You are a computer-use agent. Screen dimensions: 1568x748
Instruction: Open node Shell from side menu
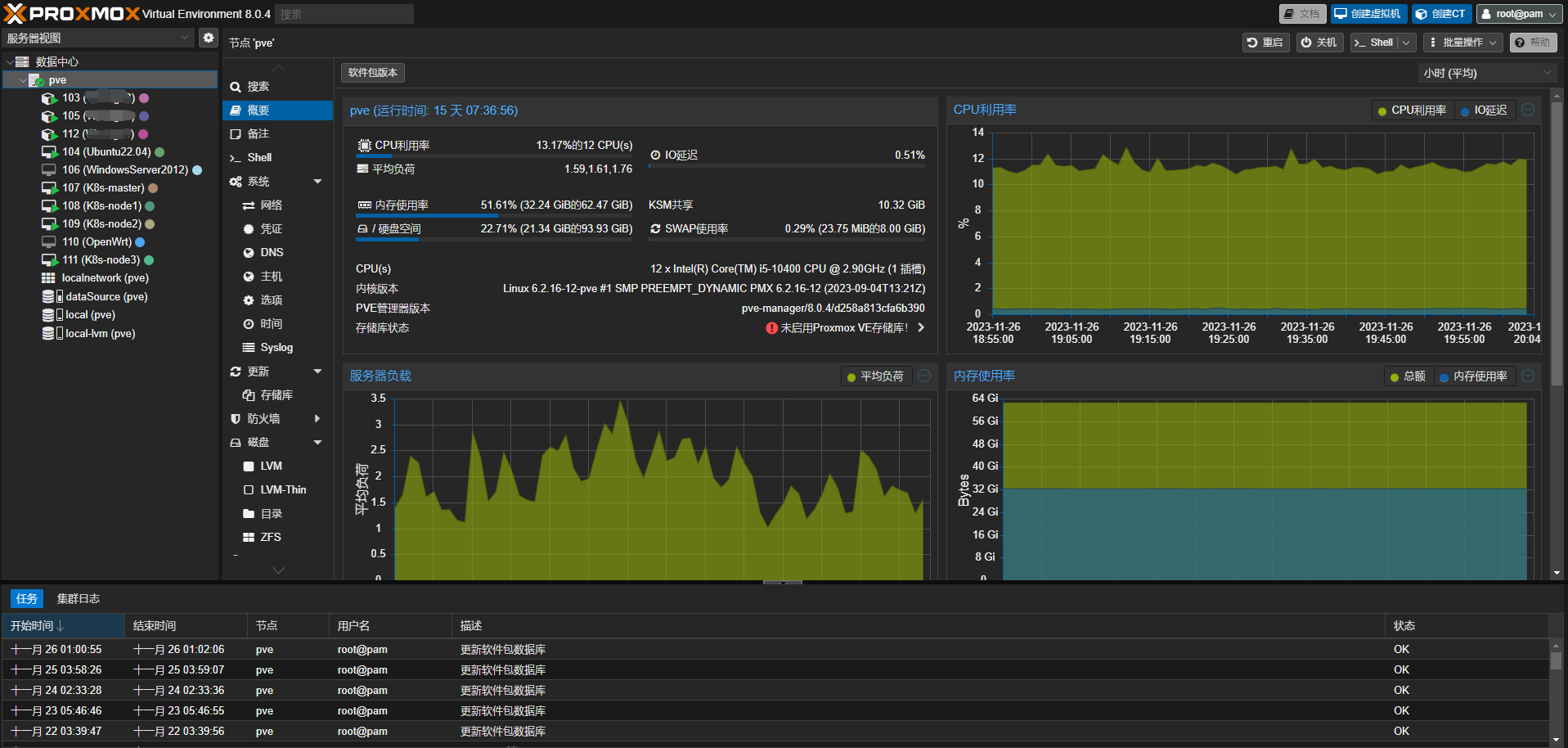pyautogui.click(x=277, y=158)
